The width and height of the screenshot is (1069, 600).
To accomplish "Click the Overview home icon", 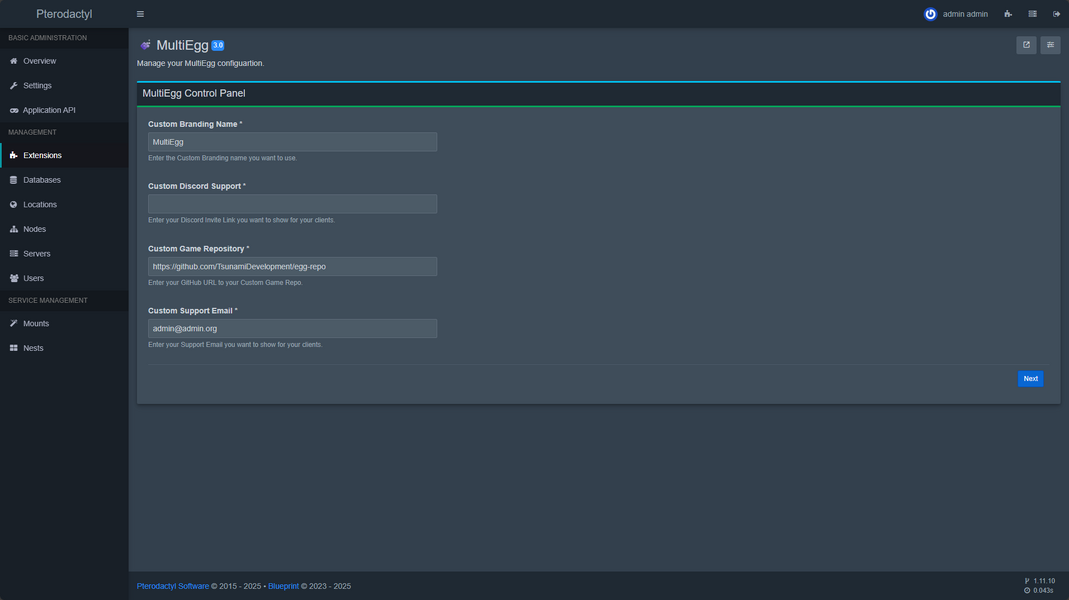I will point(14,61).
